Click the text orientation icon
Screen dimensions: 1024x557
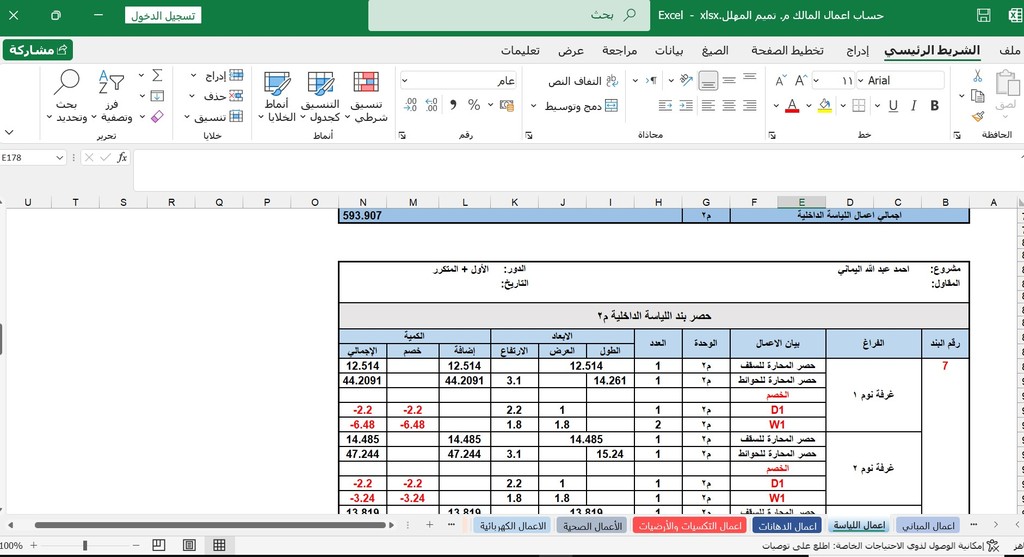[x=686, y=80]
